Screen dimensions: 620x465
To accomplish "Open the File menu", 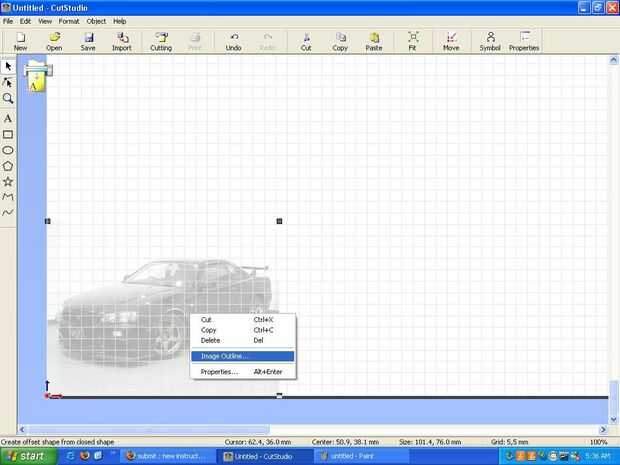I will 8,21.
